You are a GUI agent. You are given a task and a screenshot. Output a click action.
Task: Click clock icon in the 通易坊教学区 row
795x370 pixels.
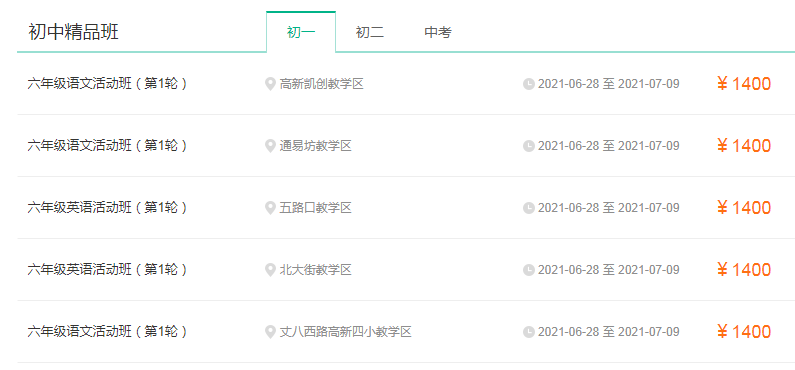click(x=529, y=146)
